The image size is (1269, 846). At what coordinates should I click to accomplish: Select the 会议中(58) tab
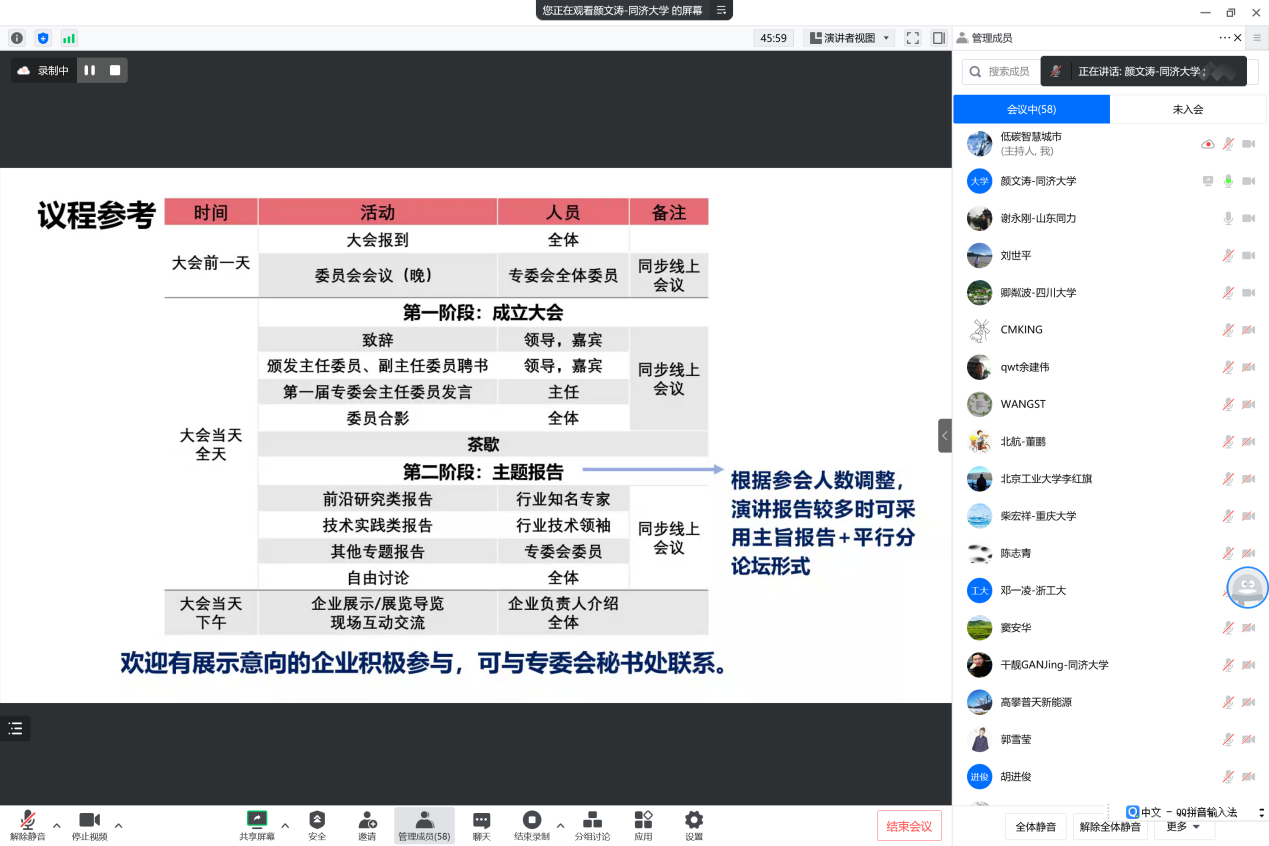[x=1033, y=109]
